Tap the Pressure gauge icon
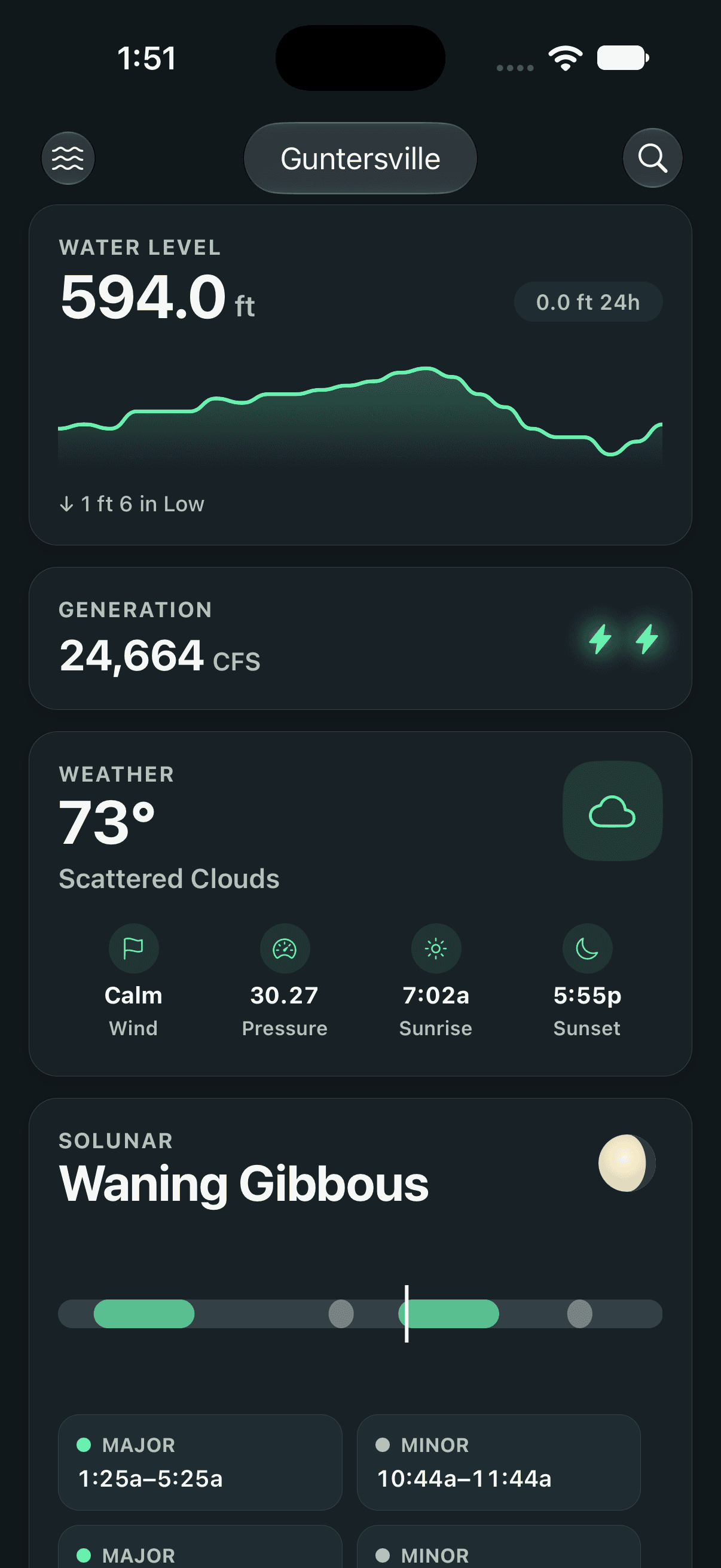721x1568 pixels. tap(285, 948)
